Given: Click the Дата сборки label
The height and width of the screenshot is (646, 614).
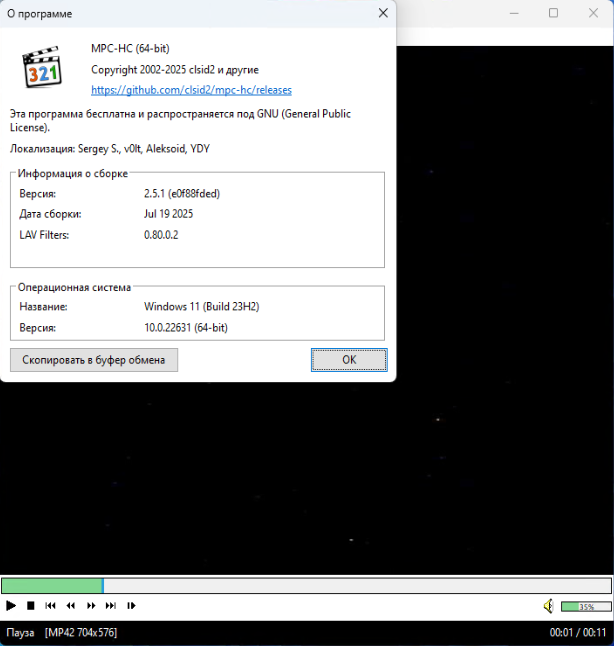Looking at the screenshot, I should tap(50, 214).
